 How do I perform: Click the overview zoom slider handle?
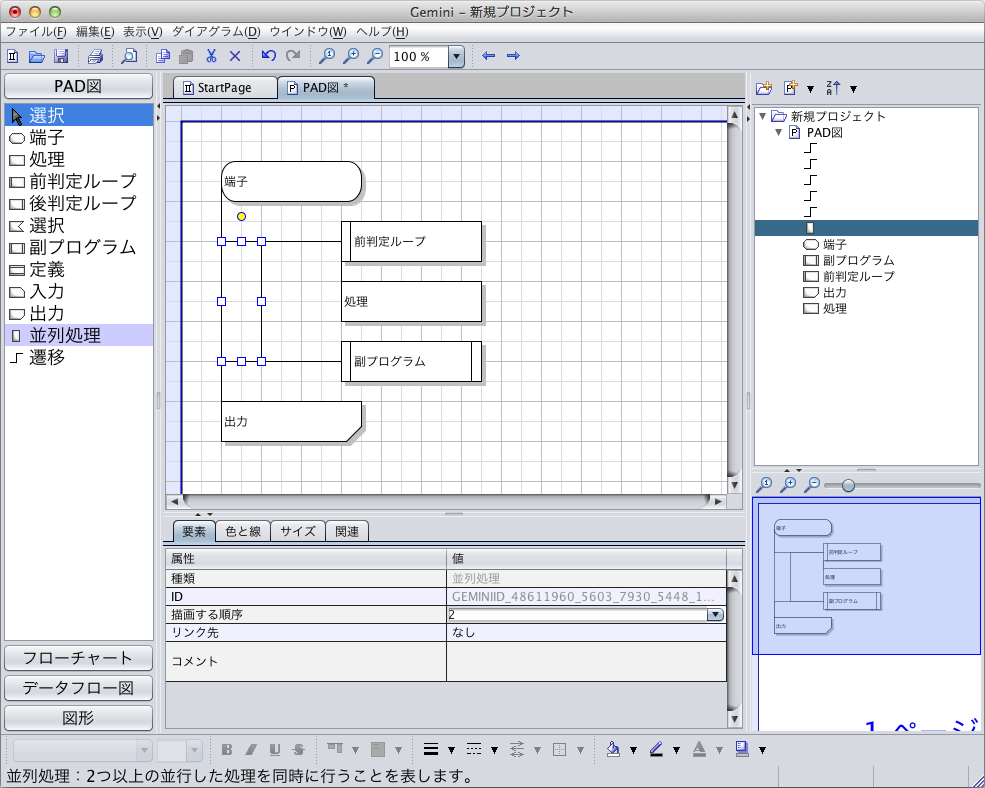tap(848, 485)
